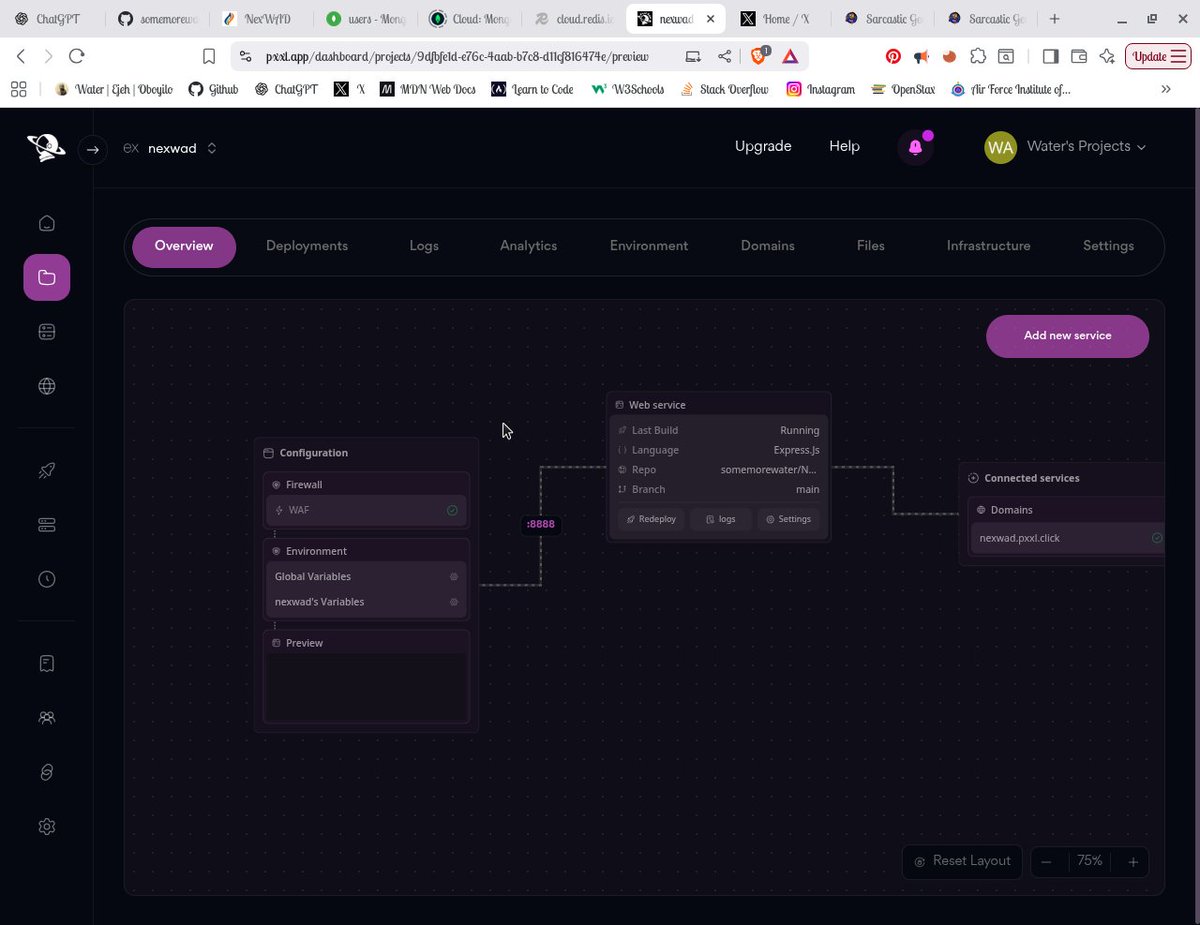
Task: Toggle the WAF check in the Firewall section
Action: [x=452, y=510]
